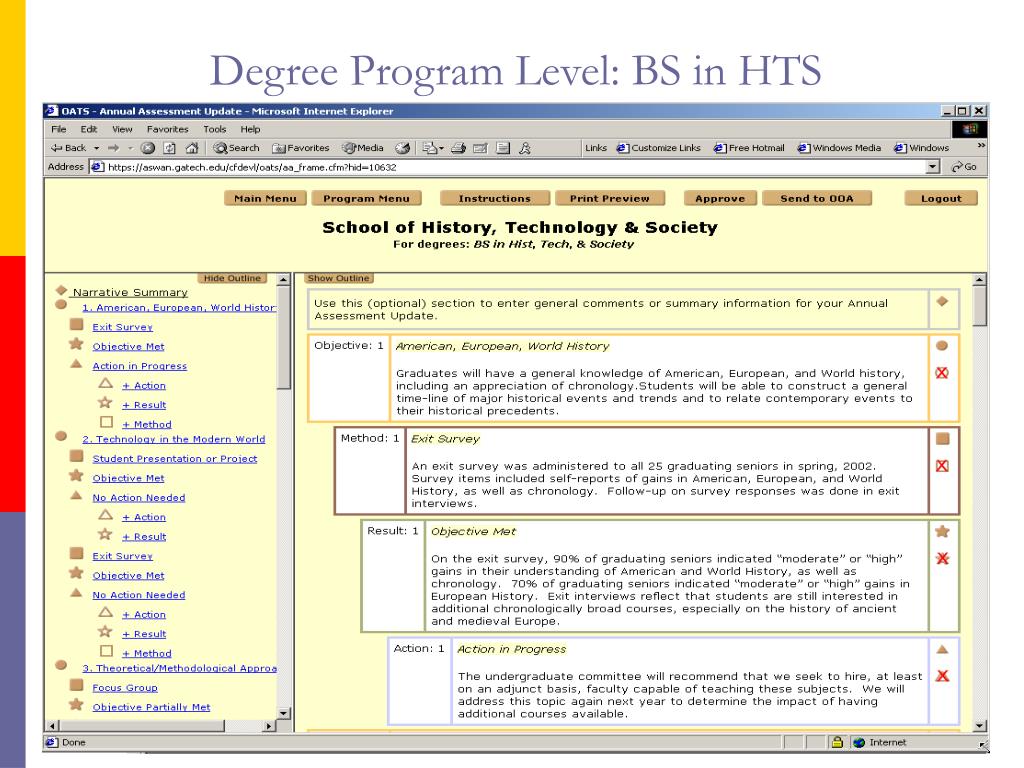Click the Send to OOA button
Screen dimensions: 1024x768
817,199
